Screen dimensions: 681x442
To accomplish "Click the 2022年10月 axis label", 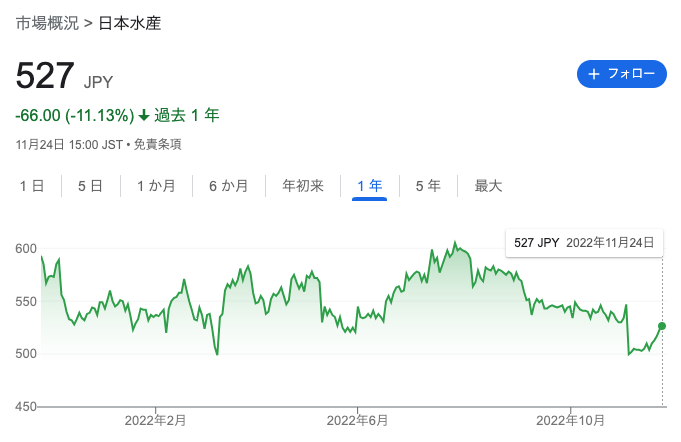I will click(x=570, y=420).
